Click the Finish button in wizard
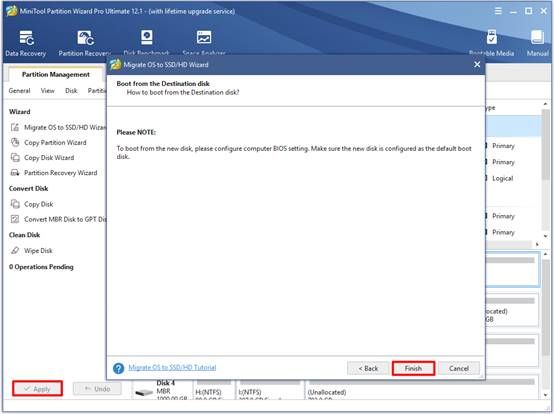This screenshot has width=554, height=414. (413, 368)
